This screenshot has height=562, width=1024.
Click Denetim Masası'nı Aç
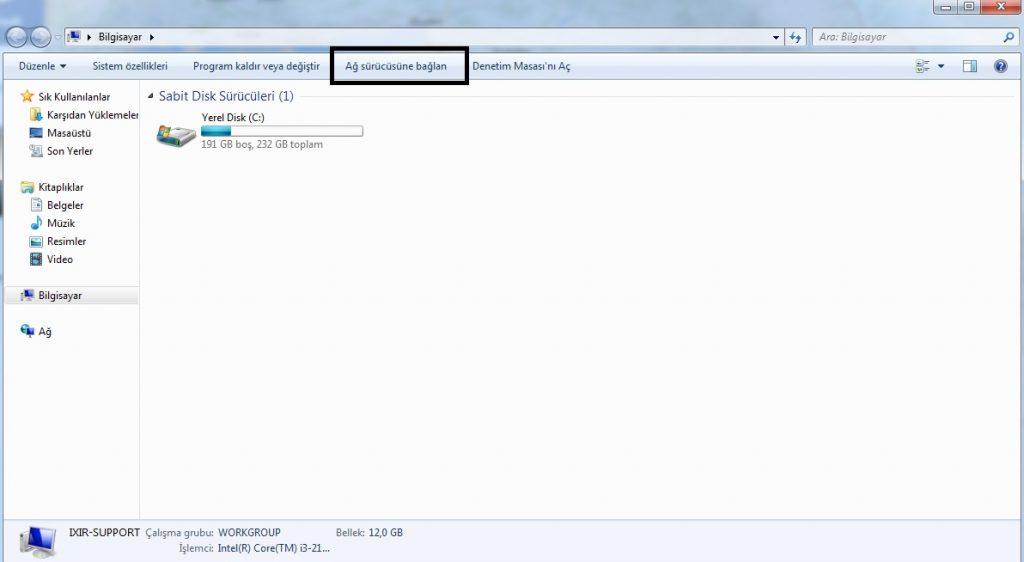coord(521,66)
